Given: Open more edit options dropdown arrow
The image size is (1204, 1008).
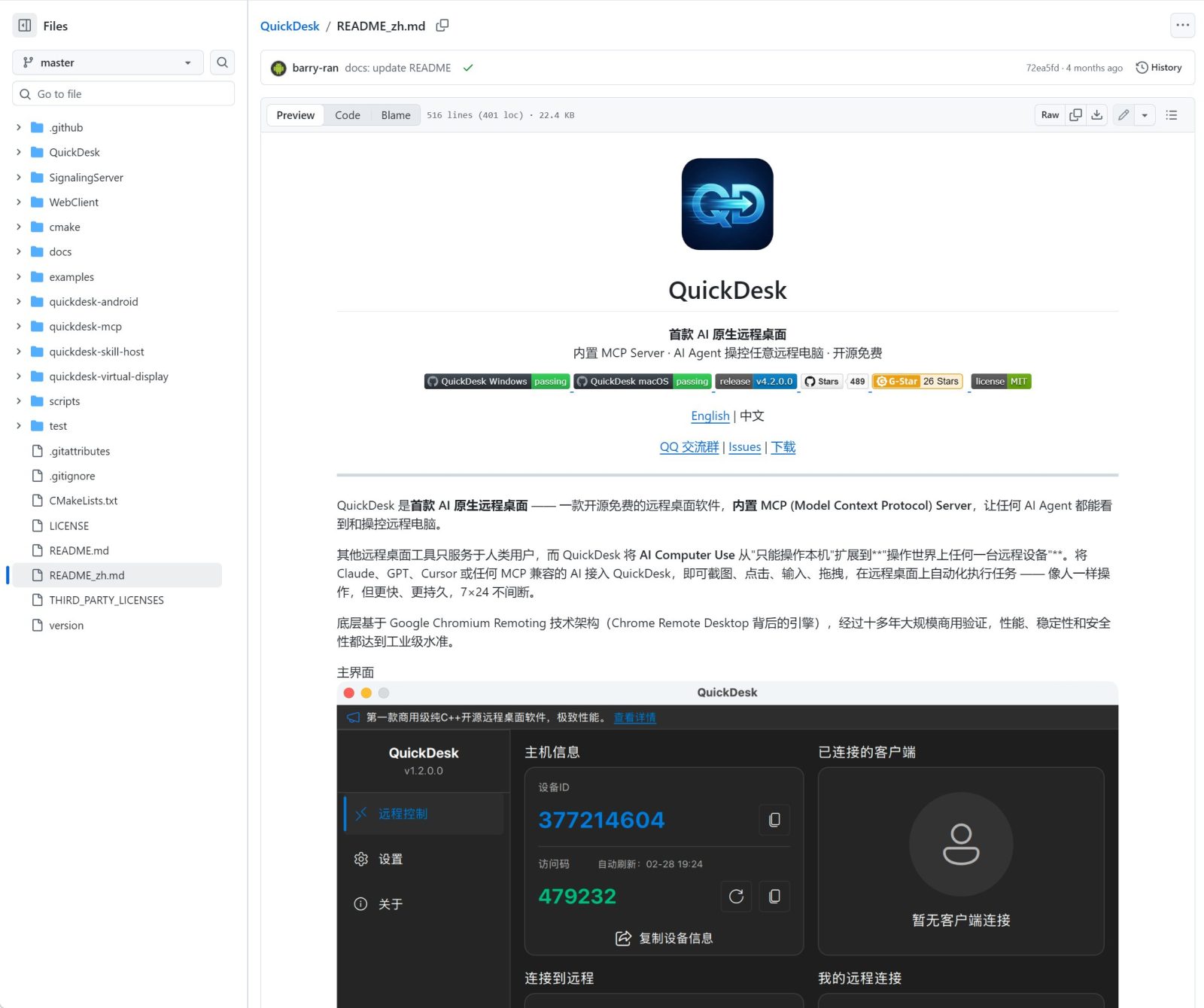Looking at the screenshot, I should point(1145,115).
